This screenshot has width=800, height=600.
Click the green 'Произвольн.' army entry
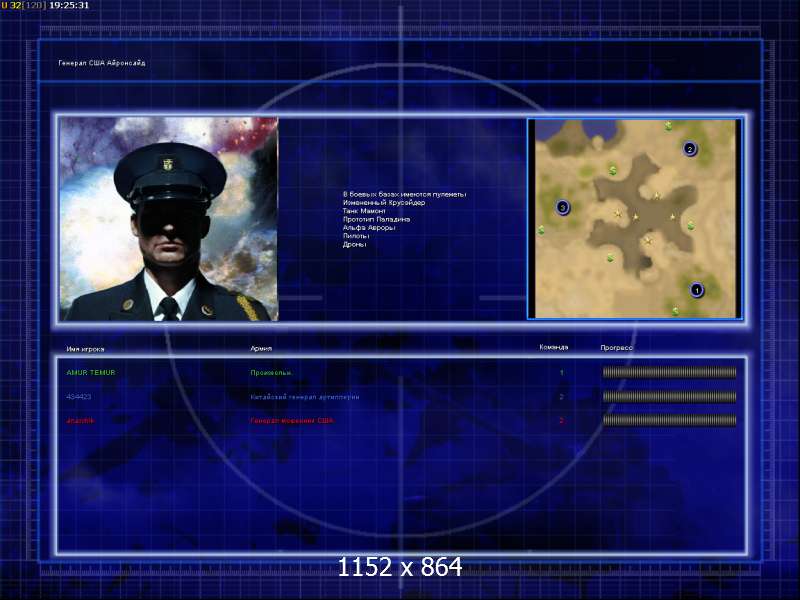coord(271,372)
